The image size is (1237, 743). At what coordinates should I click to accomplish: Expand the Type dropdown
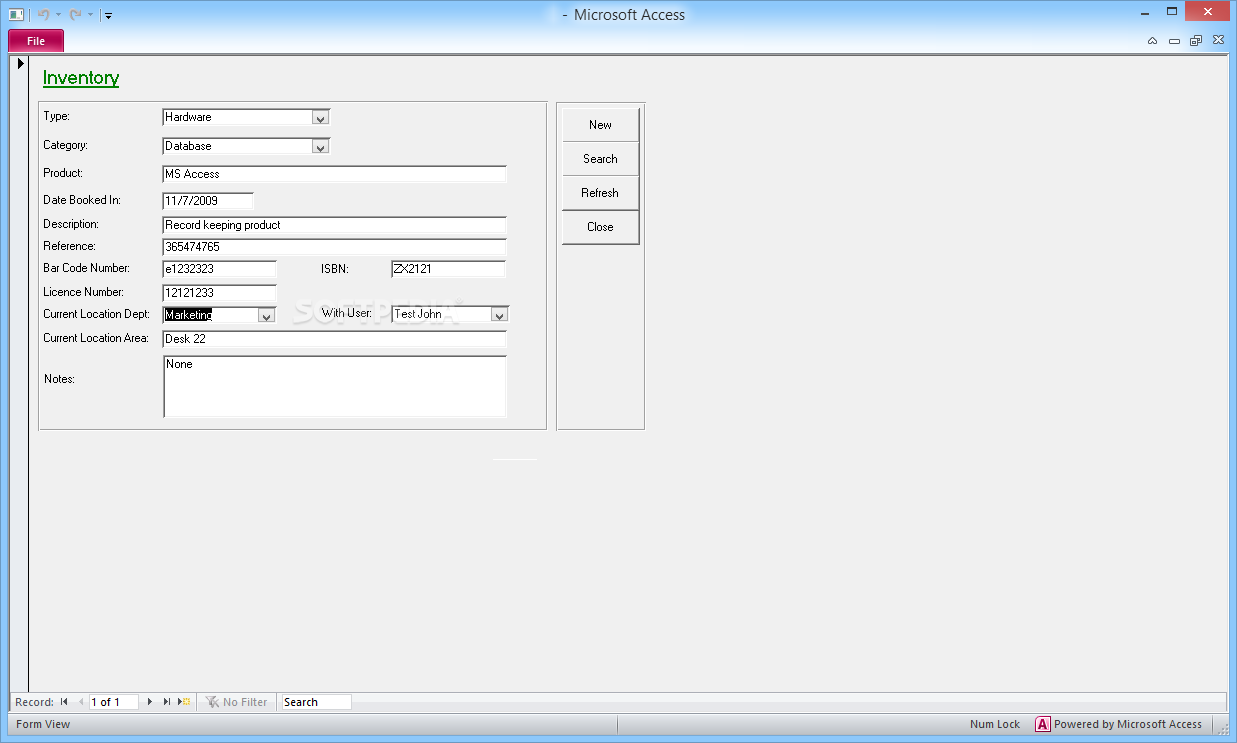tap(320, 117)
